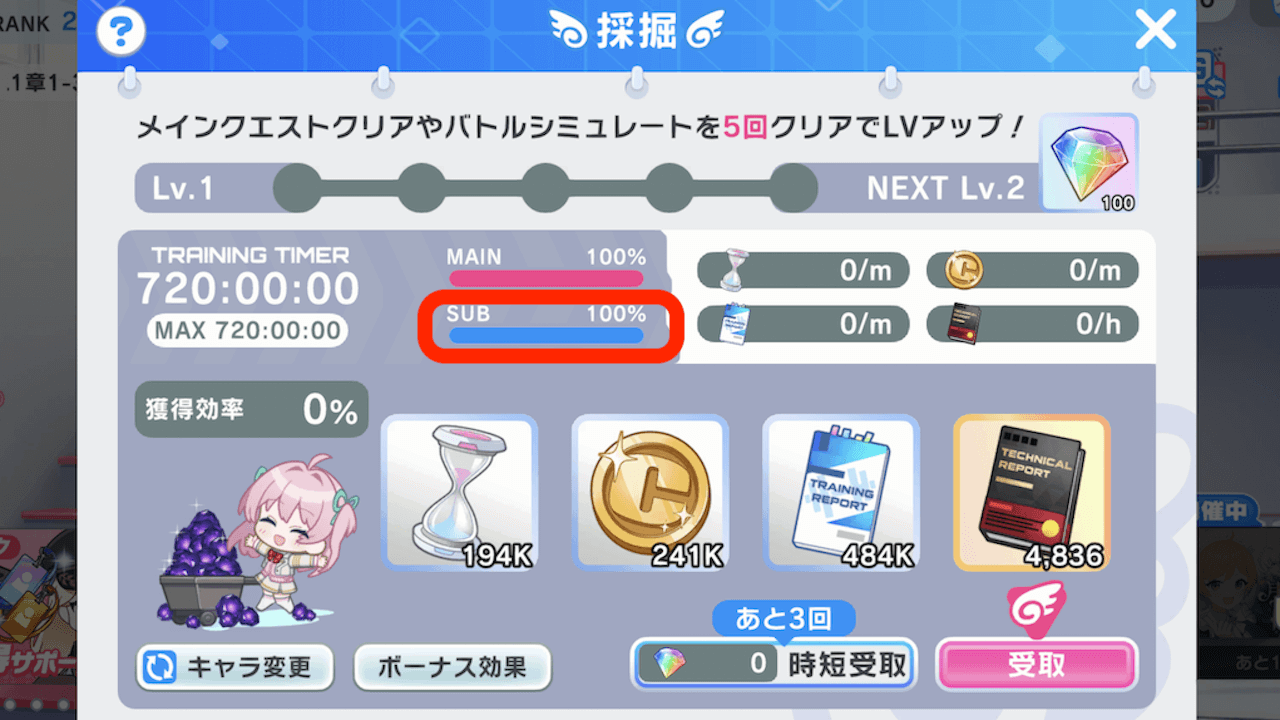Tap the rainbow gem level-up reward
The height and width of the screenshot is (720, 1280).
tap(1089, 163)
